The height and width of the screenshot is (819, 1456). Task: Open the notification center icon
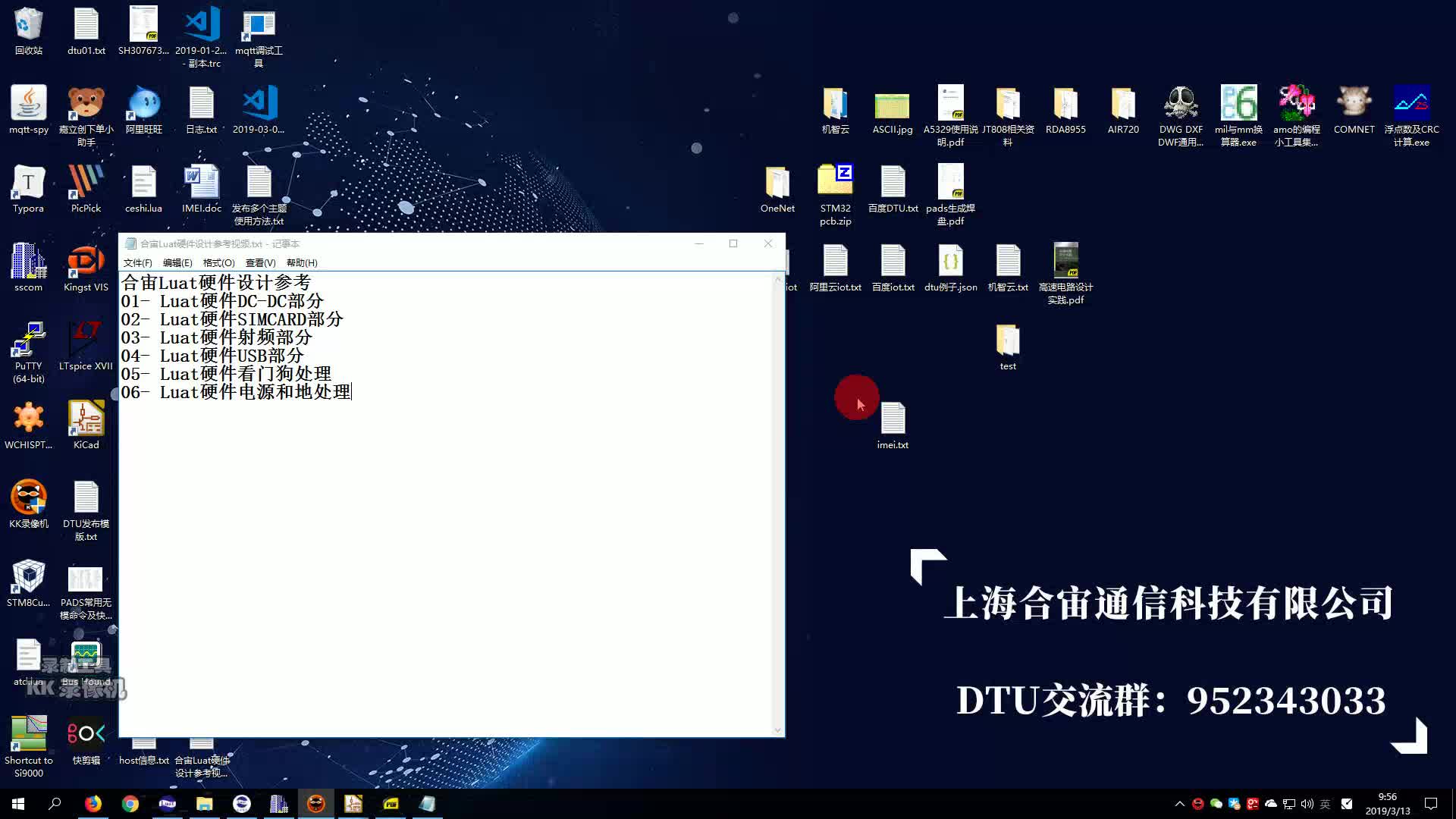1431,804
